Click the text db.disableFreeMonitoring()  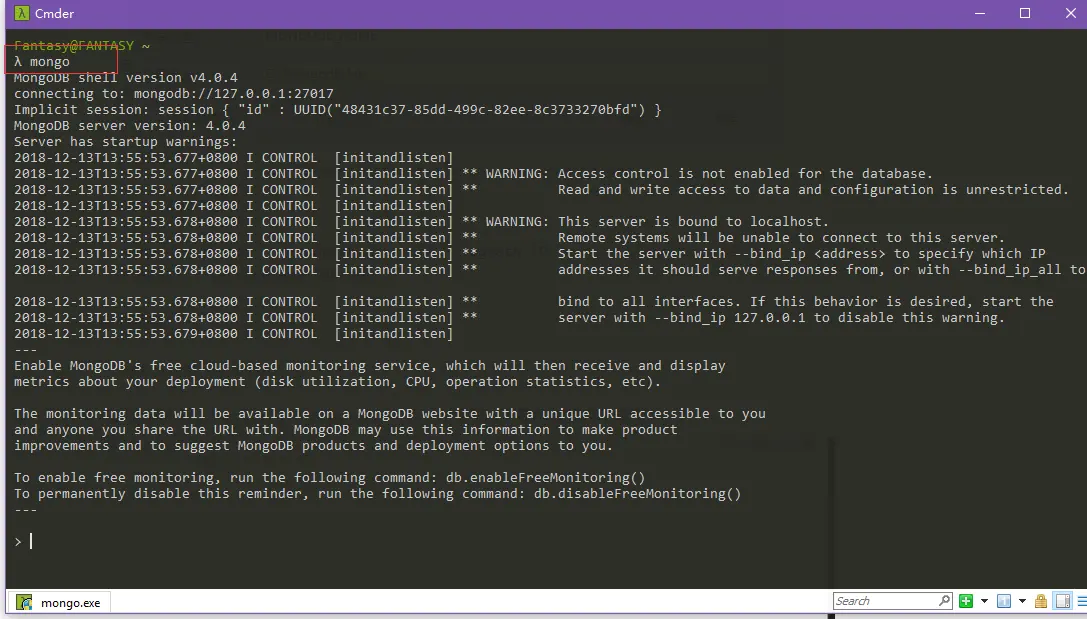638,494
